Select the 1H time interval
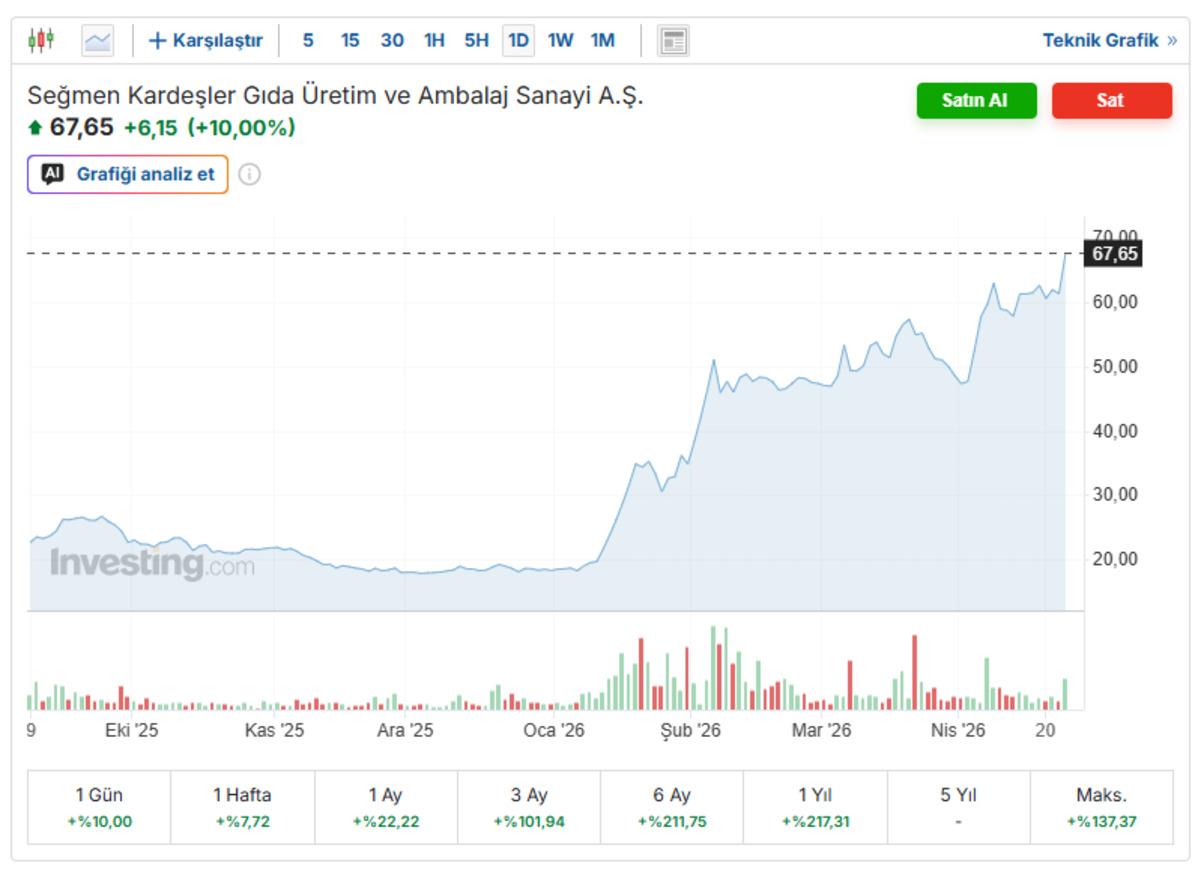 (x=434, y=41)
